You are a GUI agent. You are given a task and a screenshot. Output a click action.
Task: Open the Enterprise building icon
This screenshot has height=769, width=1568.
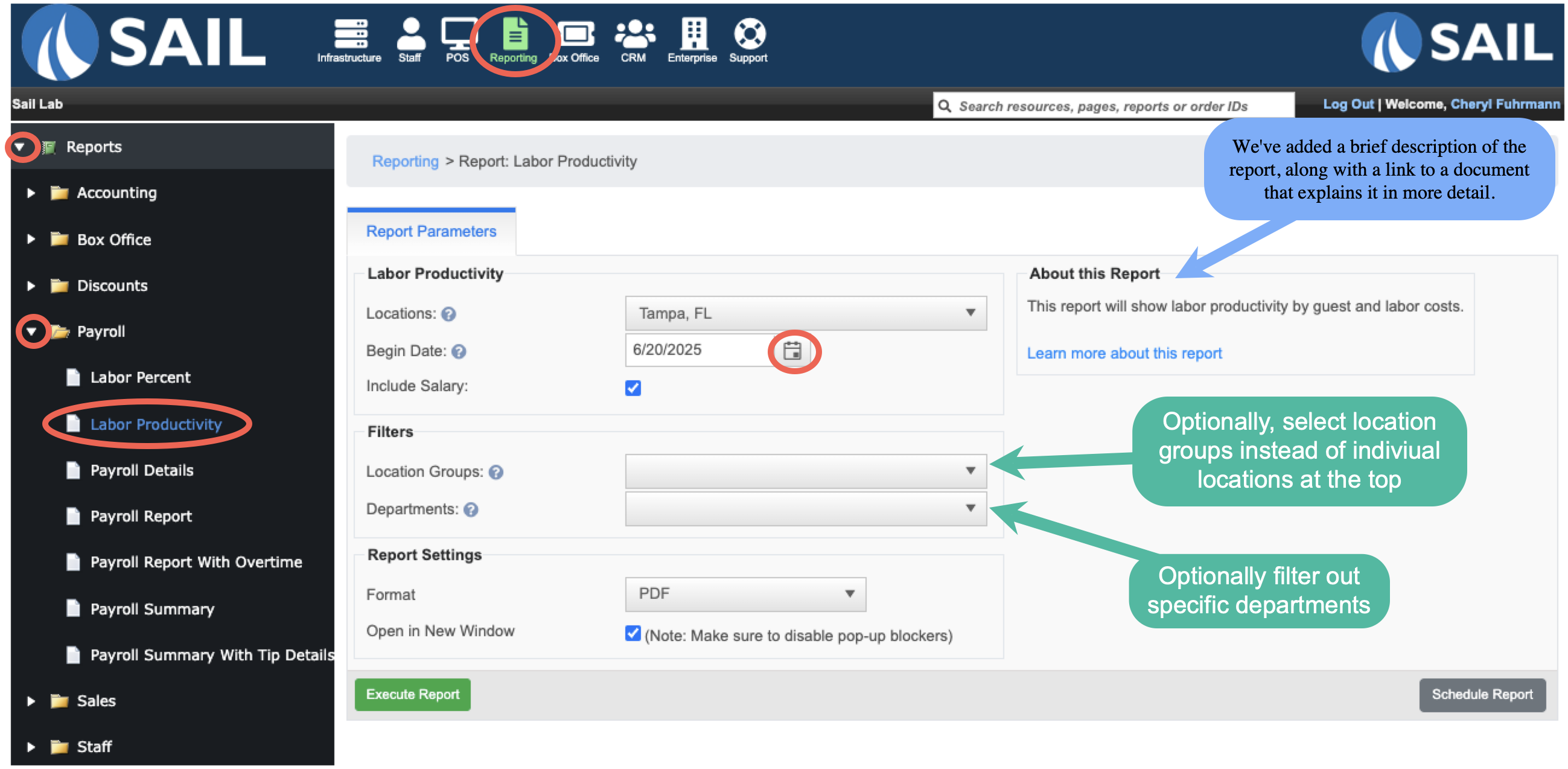coord(693,33)
